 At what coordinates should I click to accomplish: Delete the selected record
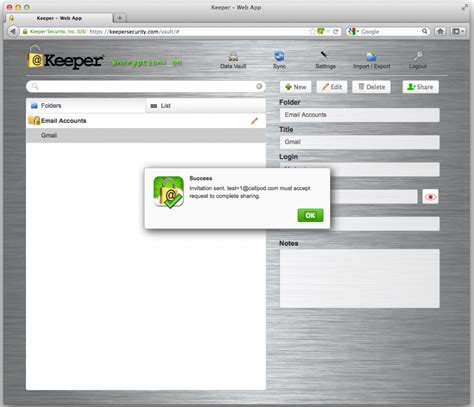(x=371, y=87)
